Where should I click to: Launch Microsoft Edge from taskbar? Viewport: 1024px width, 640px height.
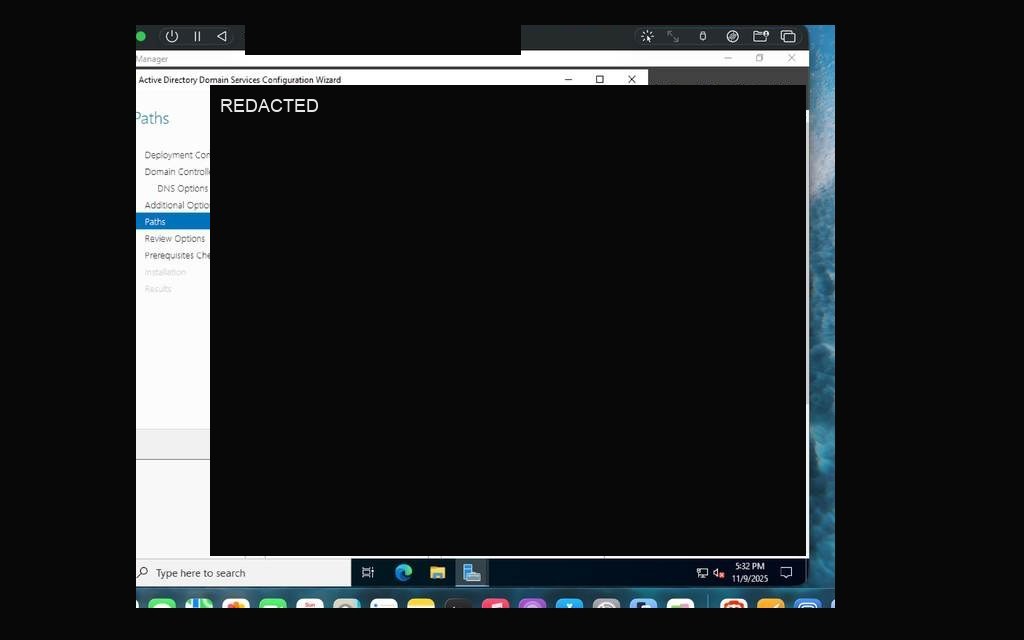(403, 573)
